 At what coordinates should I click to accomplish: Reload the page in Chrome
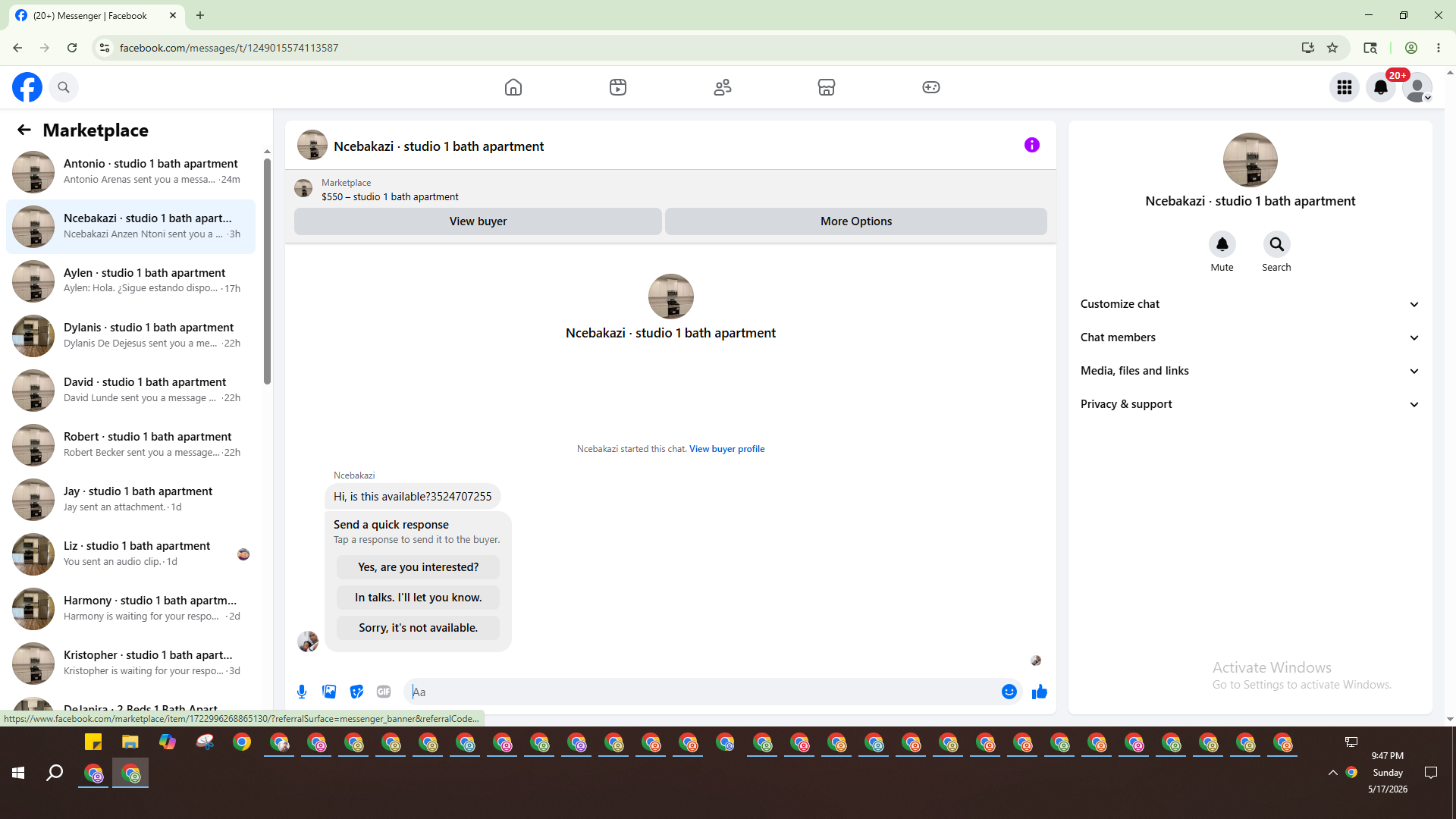[x=72, y=48]
